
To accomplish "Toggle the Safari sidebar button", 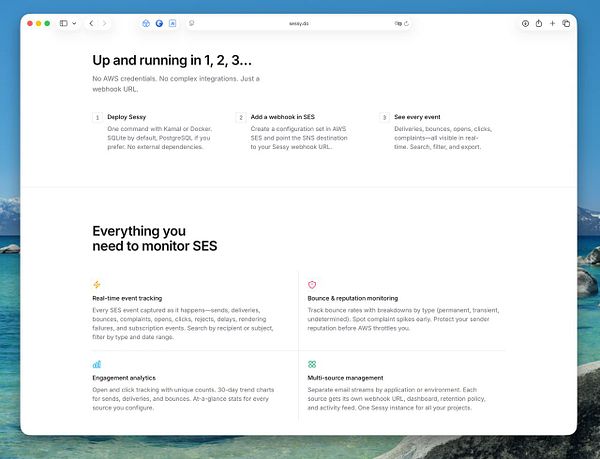I will (64, 23).
